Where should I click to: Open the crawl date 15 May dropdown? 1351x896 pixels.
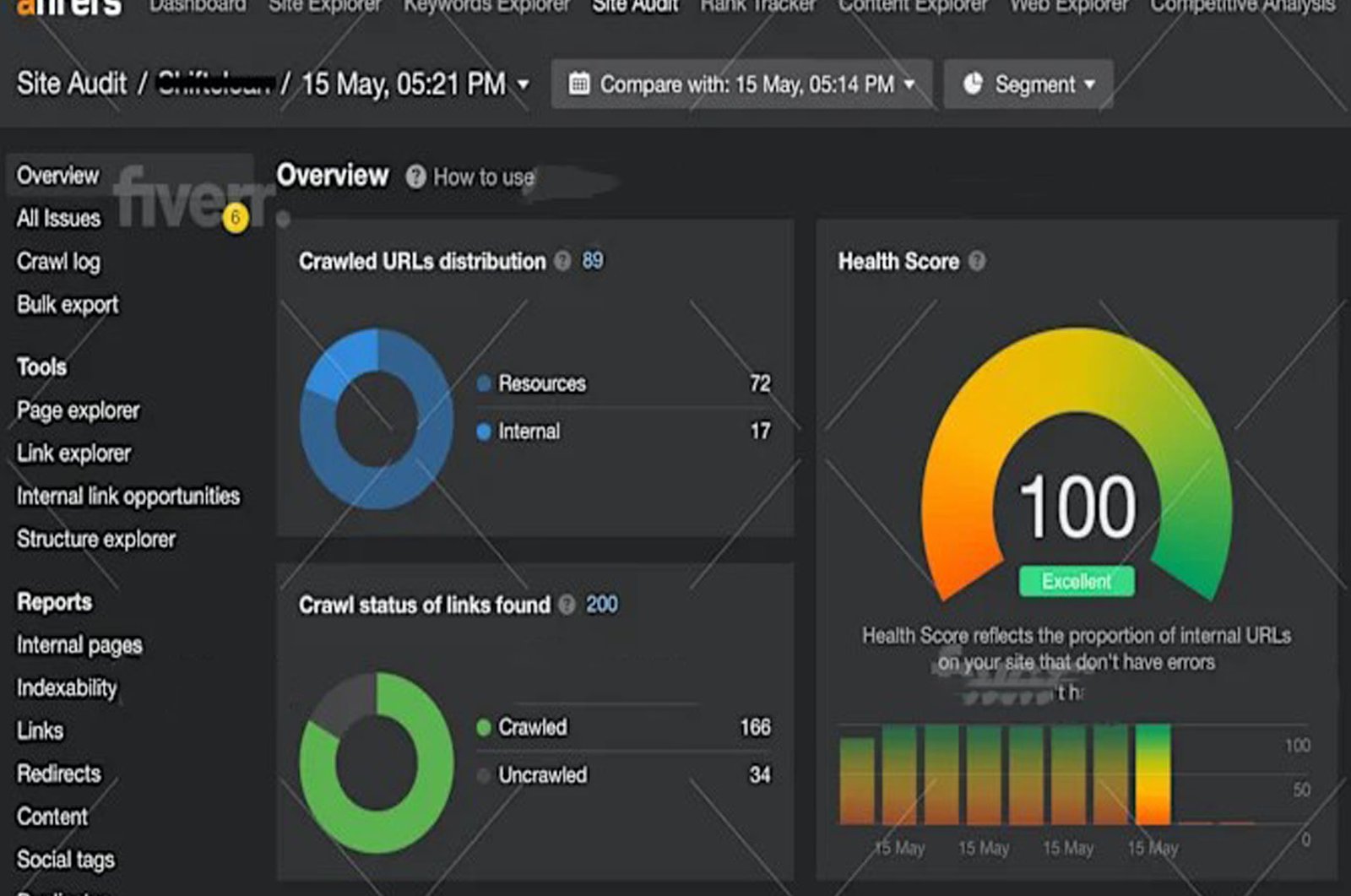coord(523,84)
